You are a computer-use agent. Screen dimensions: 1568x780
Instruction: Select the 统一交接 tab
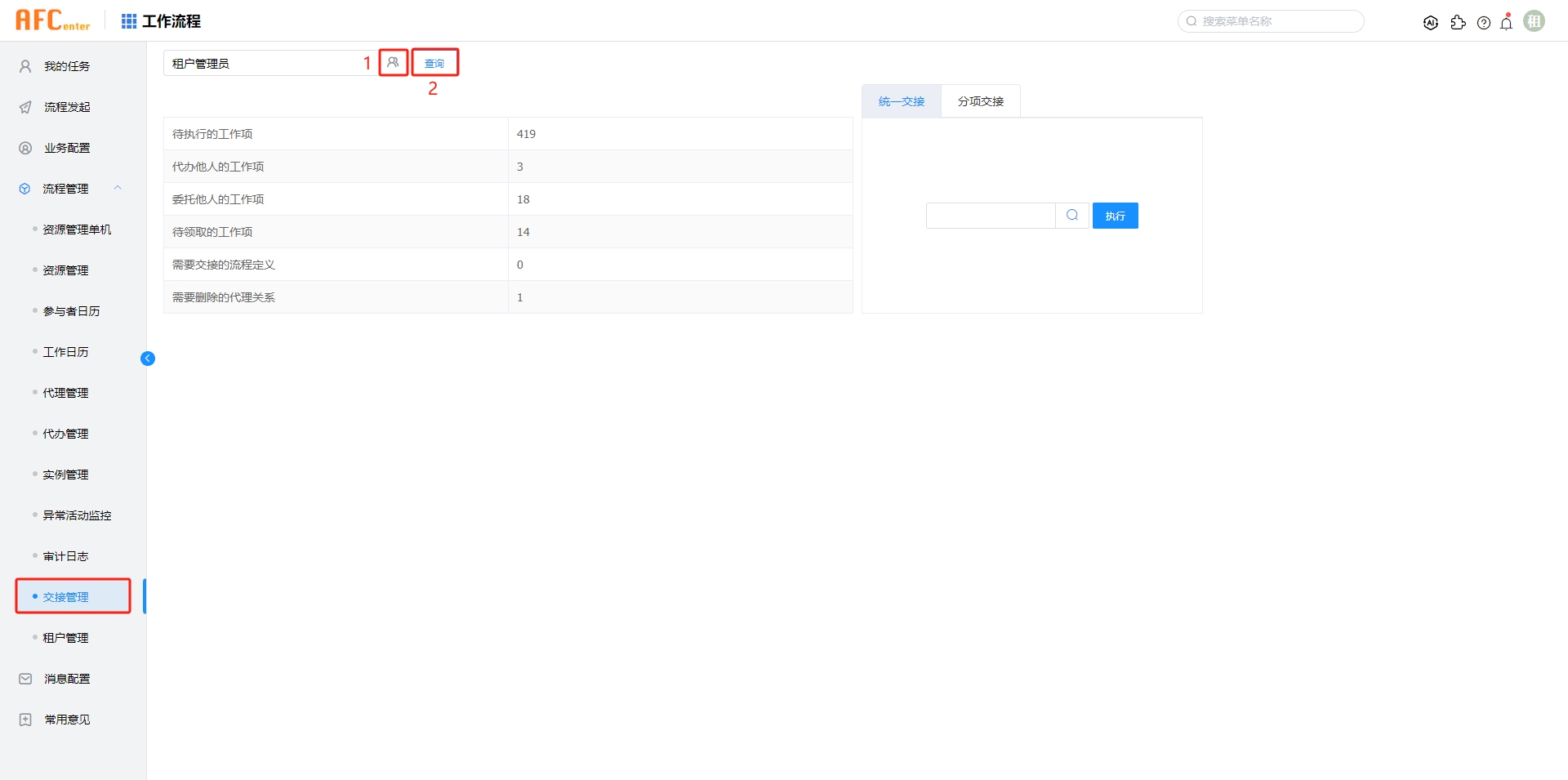[x=901, y=100]
